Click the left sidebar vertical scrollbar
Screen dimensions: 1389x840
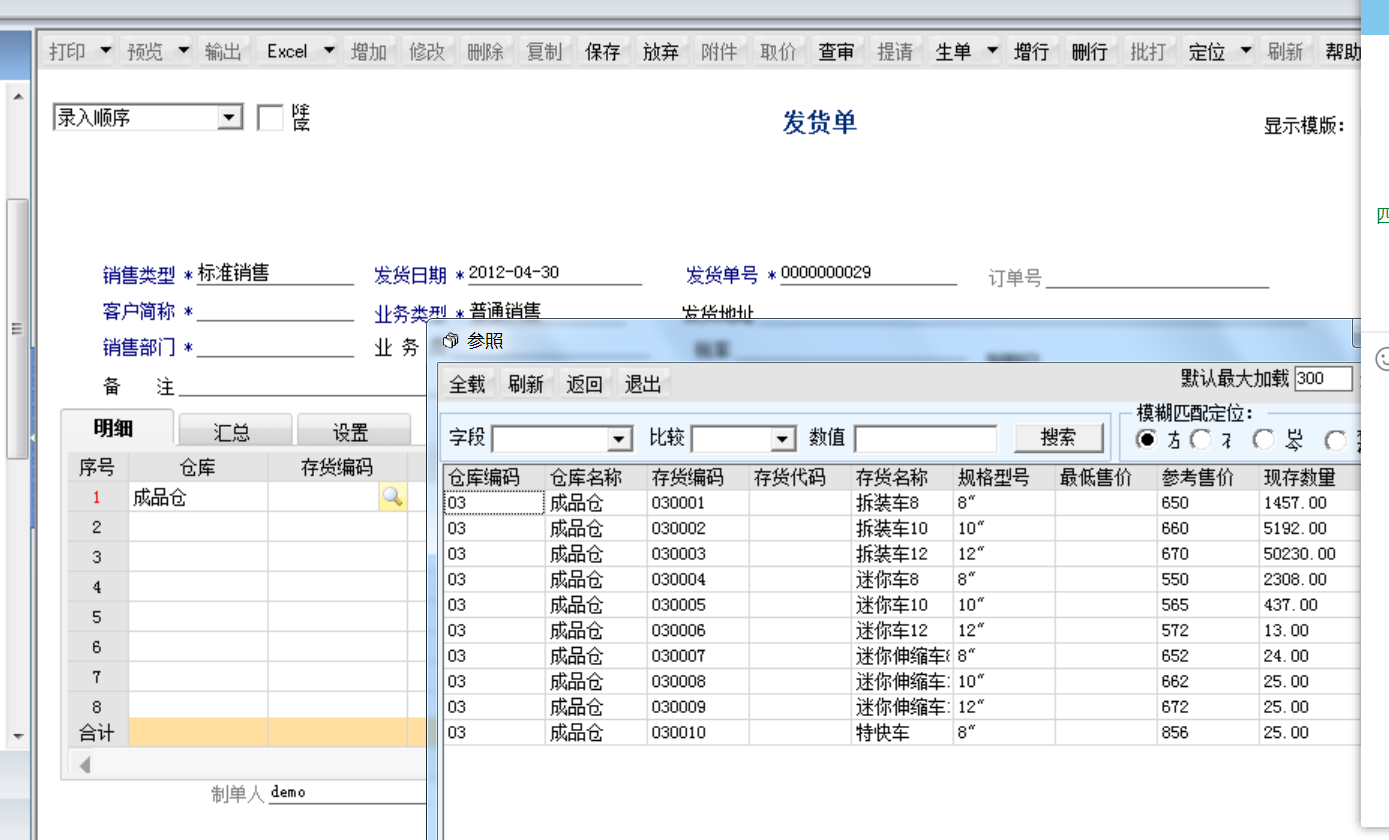tap(17, 330)
